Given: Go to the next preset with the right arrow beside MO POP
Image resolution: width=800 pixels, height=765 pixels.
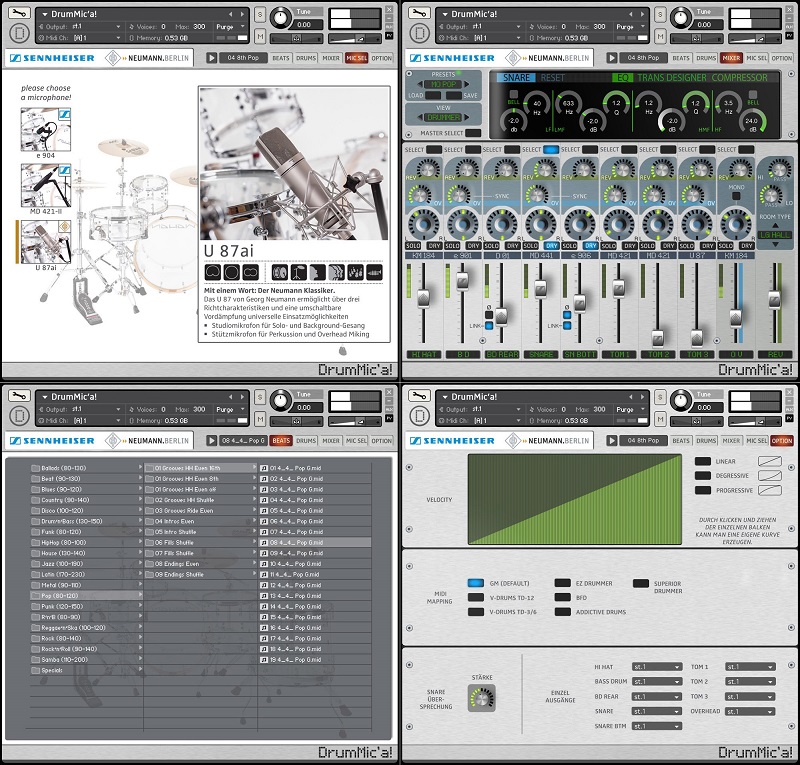Looking at the screenshot, I should (466, 84).
